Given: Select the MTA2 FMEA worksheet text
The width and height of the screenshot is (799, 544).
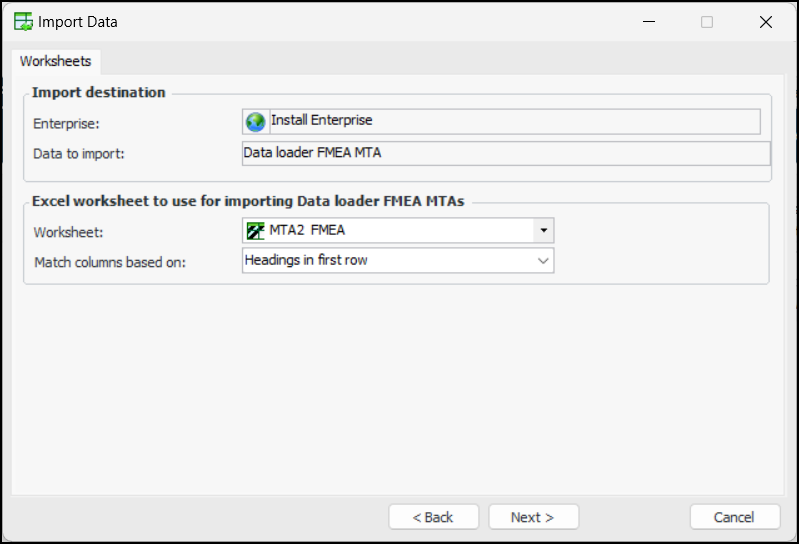Looking at the screenshot, I should 307,231.
